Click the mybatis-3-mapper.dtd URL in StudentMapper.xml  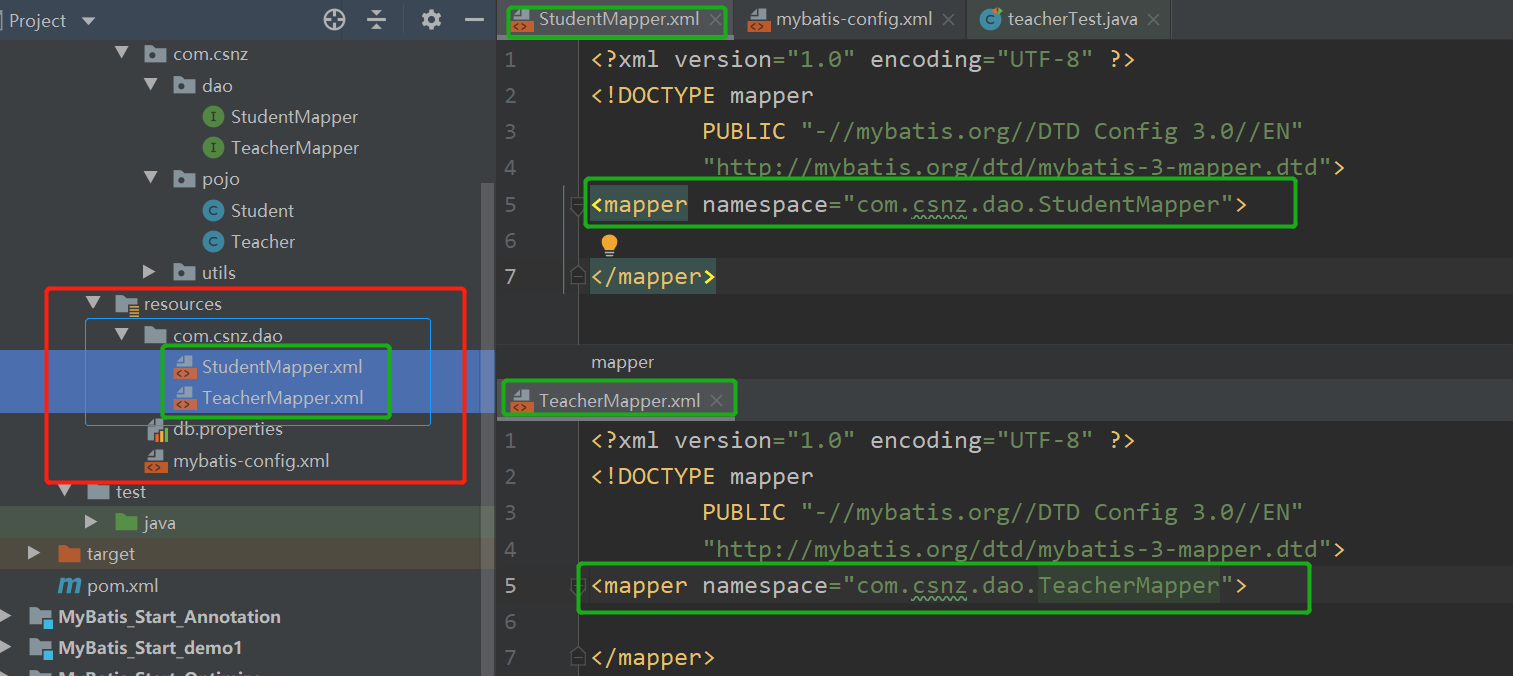(x=1017, y=167)
